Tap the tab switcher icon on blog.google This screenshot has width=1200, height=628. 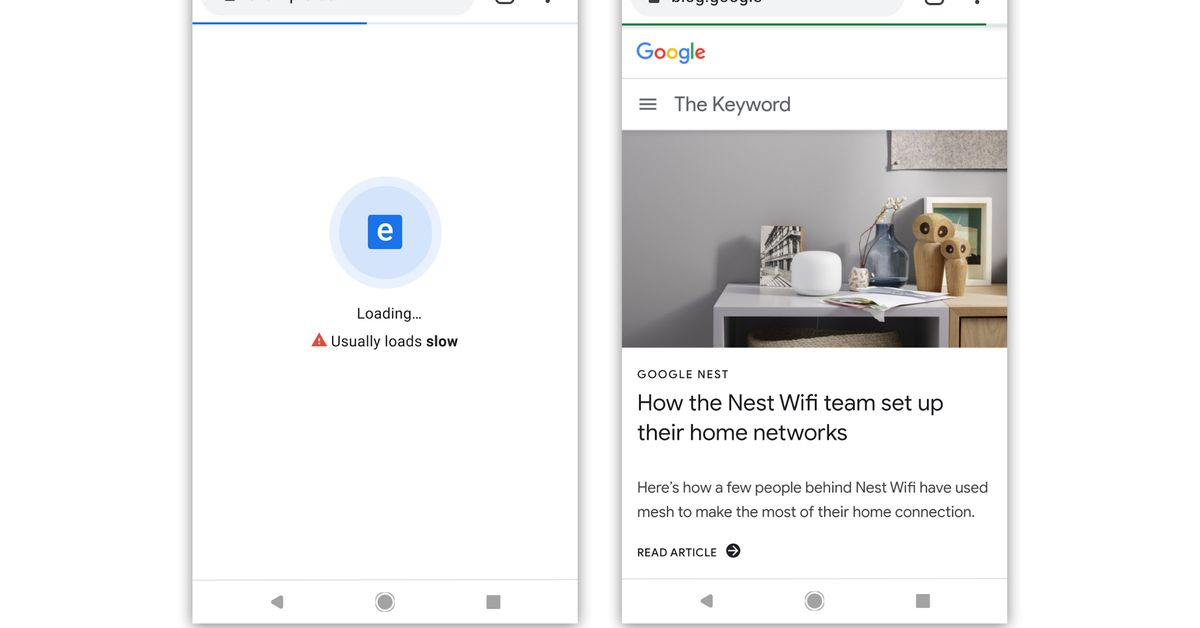933,4
